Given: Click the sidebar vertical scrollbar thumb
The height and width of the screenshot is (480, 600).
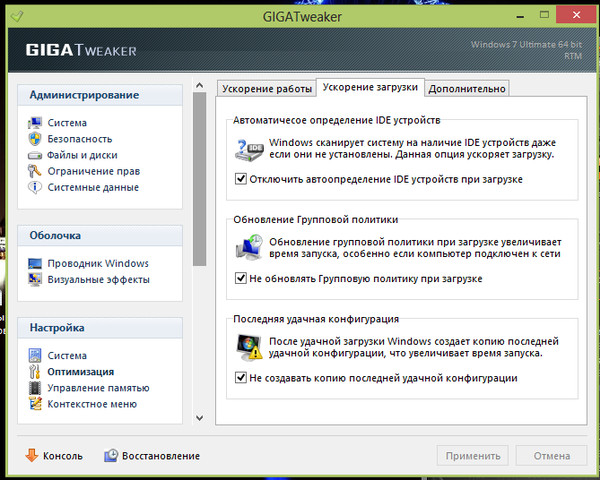Looking at the screenshot, I should (199, 179).
